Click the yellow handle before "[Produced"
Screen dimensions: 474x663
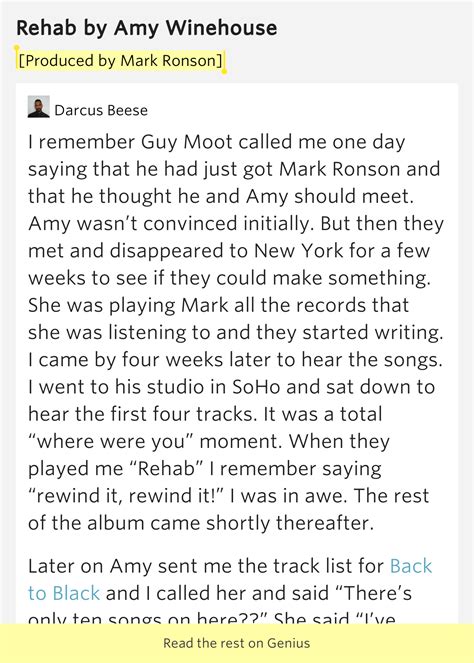16,48
